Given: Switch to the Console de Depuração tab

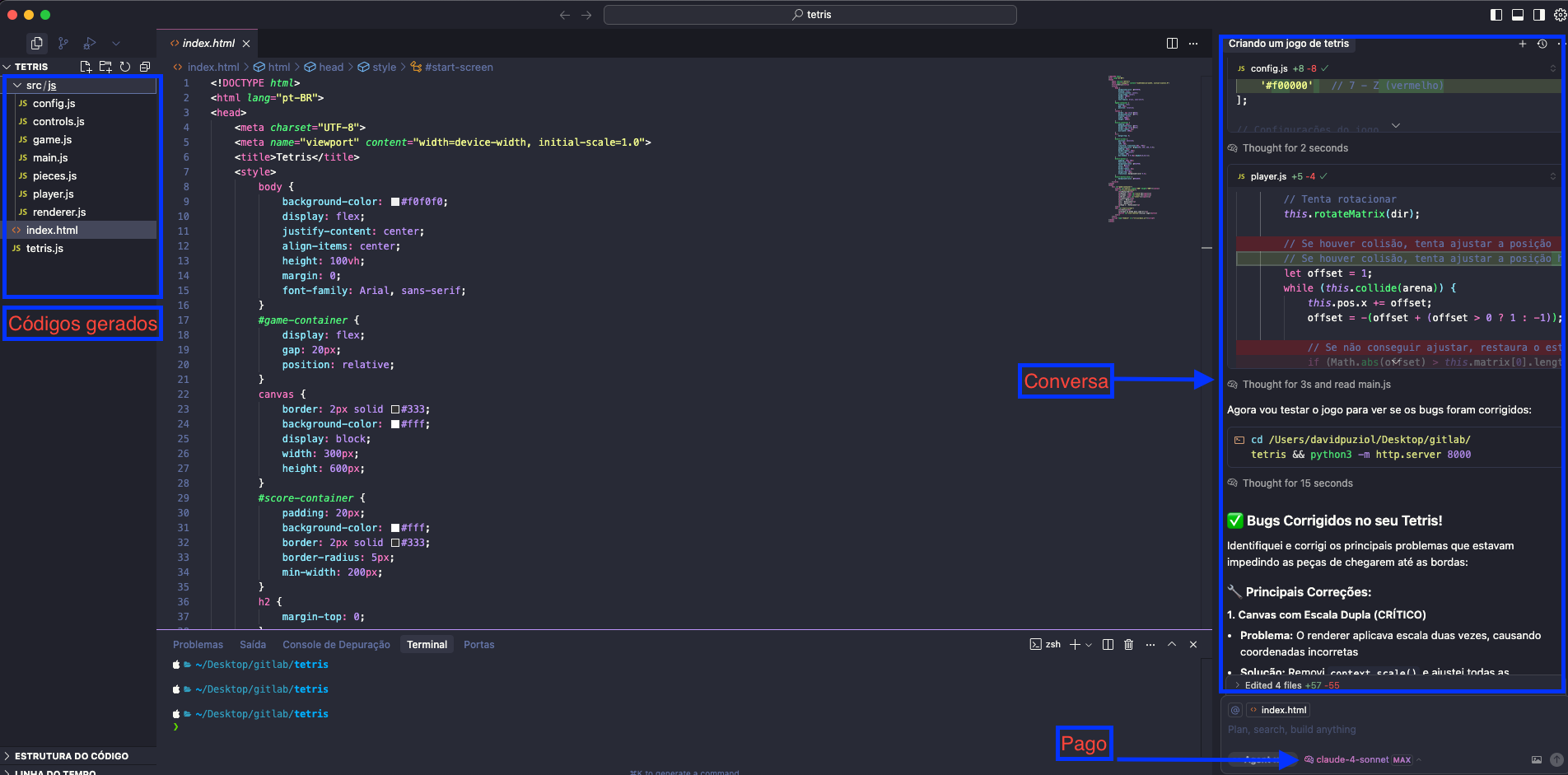Looking at the screenshot, I should (336, 645).
